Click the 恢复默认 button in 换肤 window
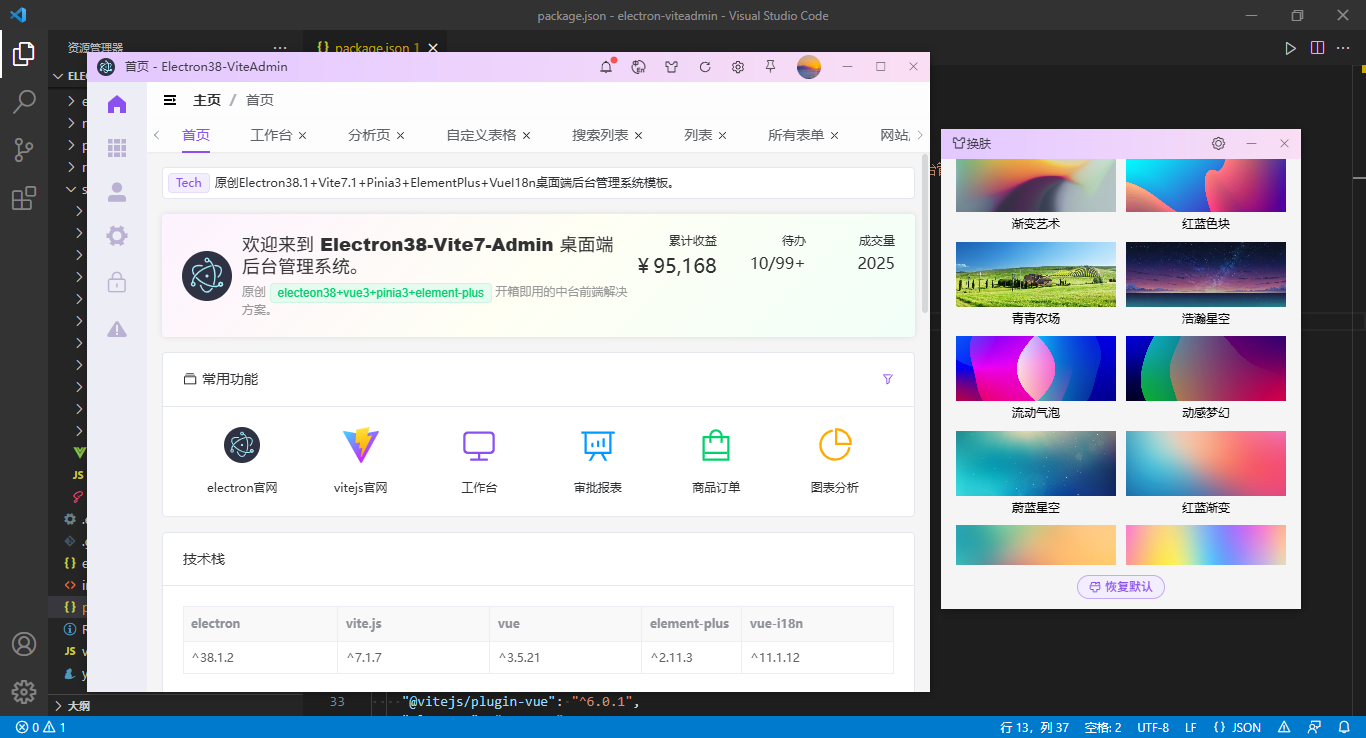Image resolution: width=1366 pixels, height=738 pixels. (1121, 587)
